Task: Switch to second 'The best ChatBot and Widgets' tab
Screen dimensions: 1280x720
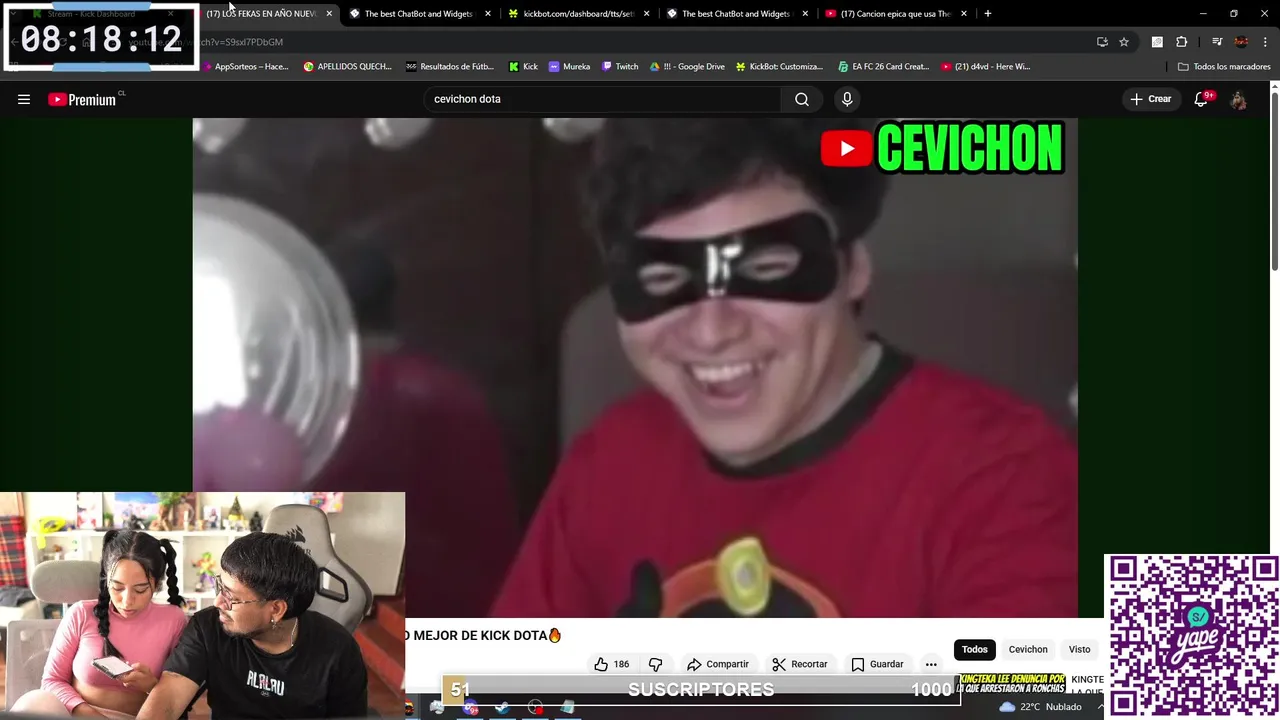Action: [x=736, y=14]
